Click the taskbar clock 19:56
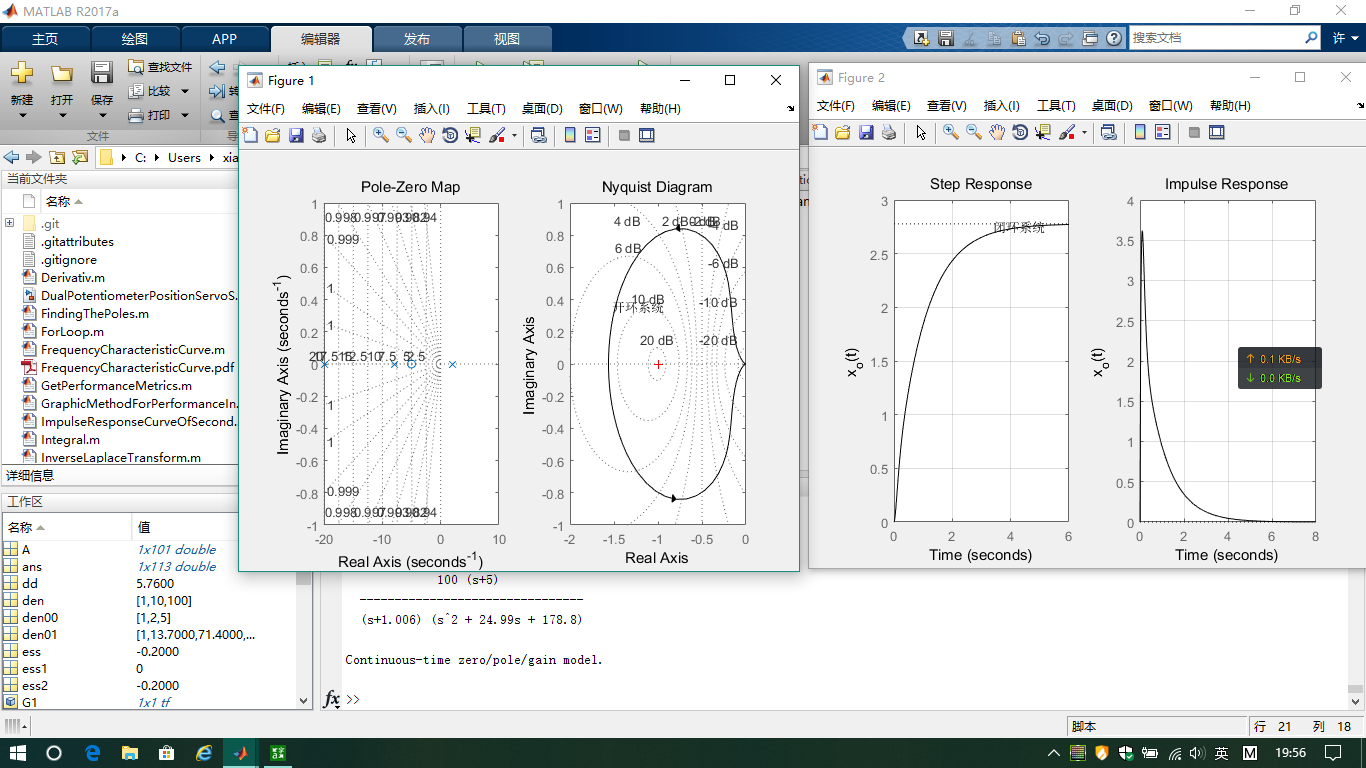Screen dimensions: 1366x768 1291,752
